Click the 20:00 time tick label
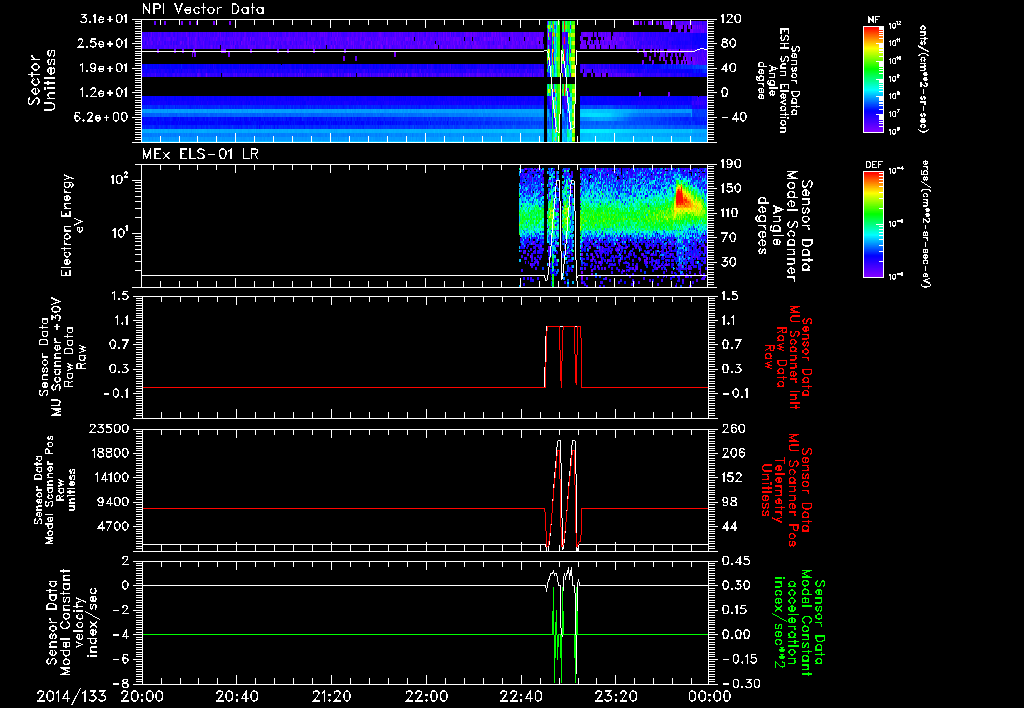Image resolution: width=1024 pixels, height=708 pixels. (x=142, y=696)
